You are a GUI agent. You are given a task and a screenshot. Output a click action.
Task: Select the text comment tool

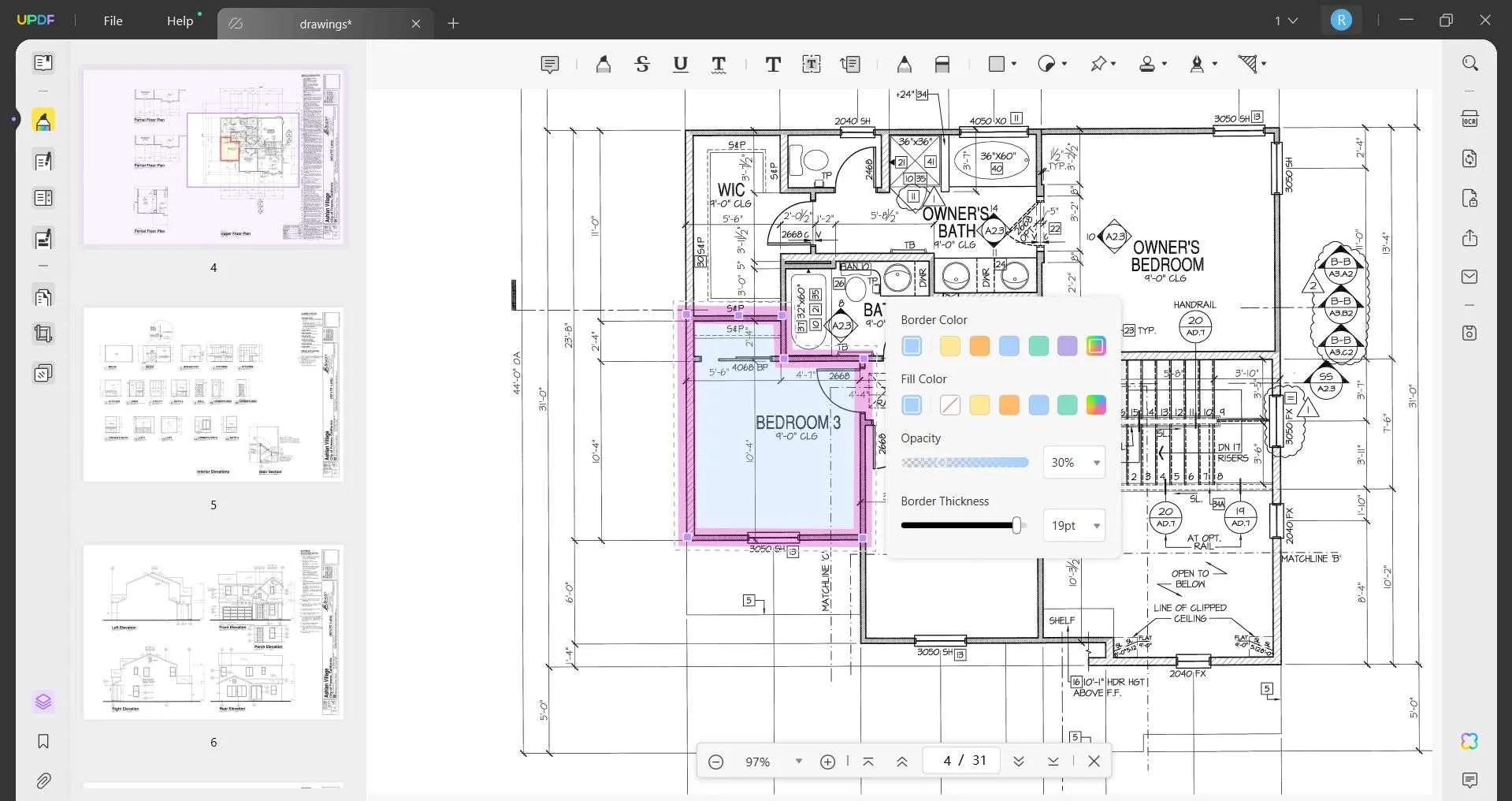[773, 65]
